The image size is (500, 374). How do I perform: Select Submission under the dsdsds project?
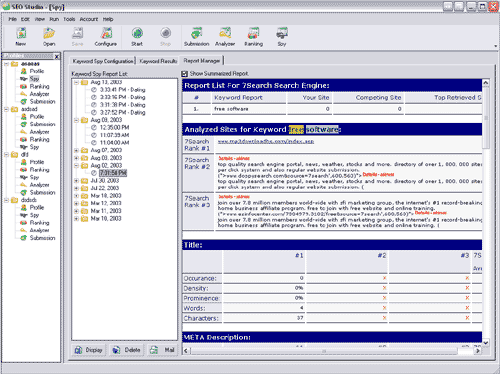click(42, 238)
